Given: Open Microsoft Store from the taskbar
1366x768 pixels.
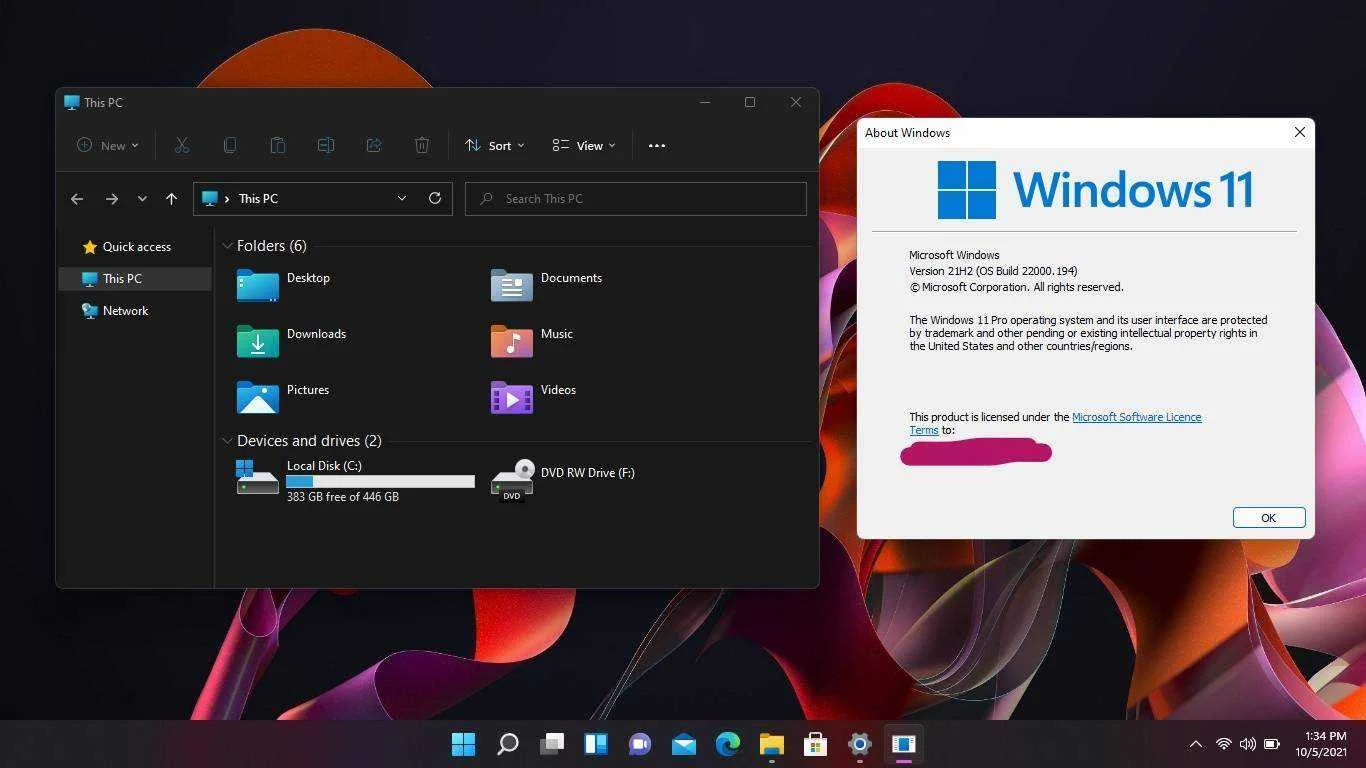Looking at the screenshot, I should click(x=816, y=744).
